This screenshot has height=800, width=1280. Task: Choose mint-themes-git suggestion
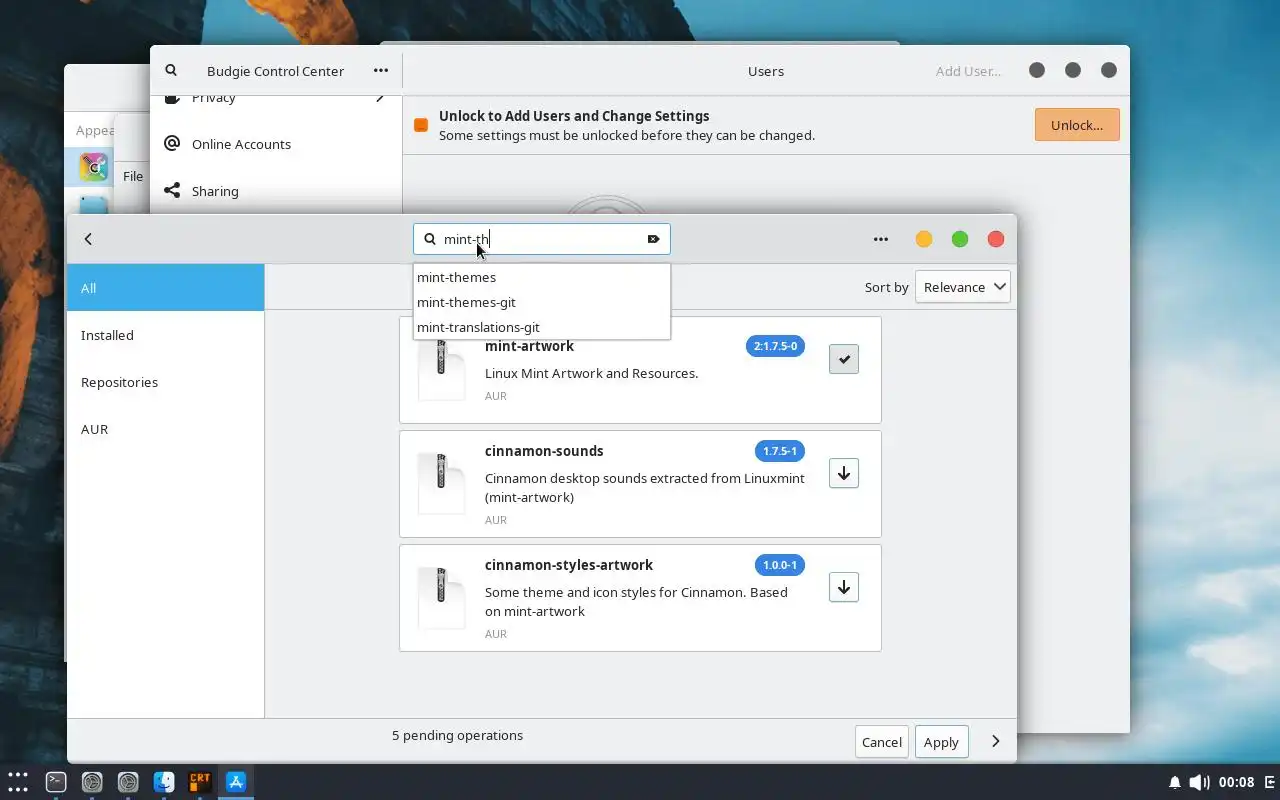(x=541, y=302)
